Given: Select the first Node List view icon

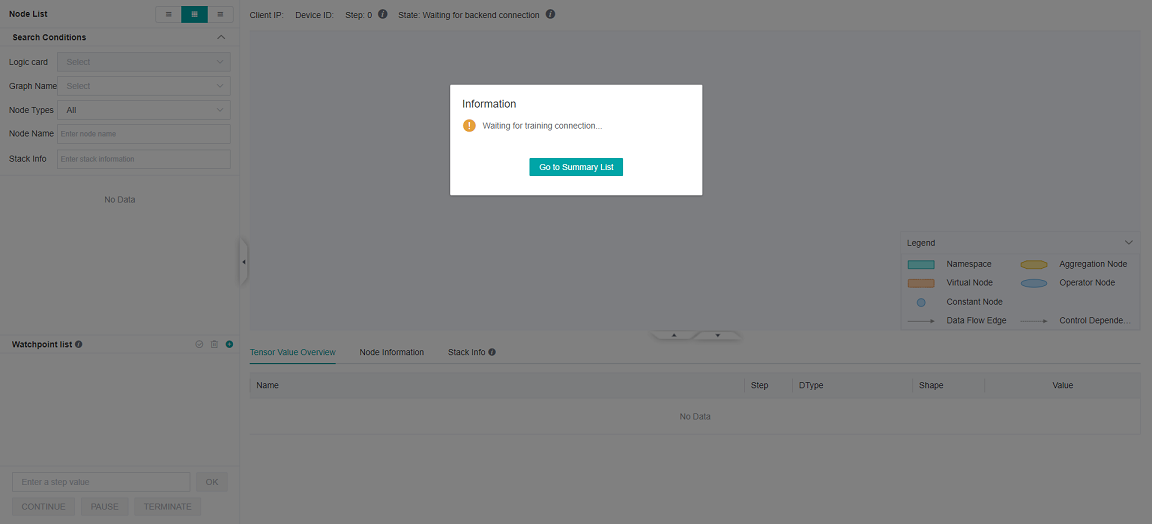Looking at the screenshot, I should (x=168, y=15).
